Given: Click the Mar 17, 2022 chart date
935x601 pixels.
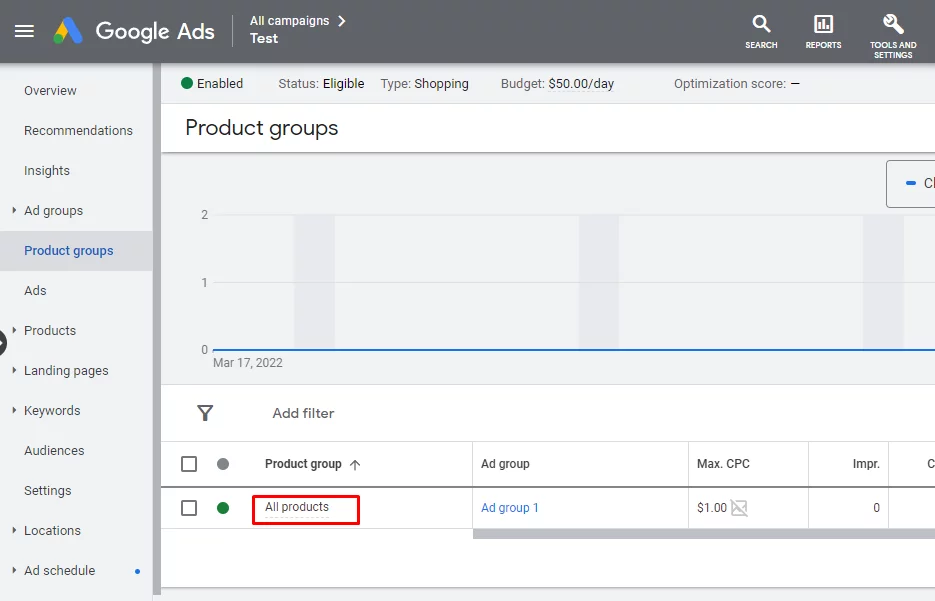Looking at the screenshot, I should 248,363.
